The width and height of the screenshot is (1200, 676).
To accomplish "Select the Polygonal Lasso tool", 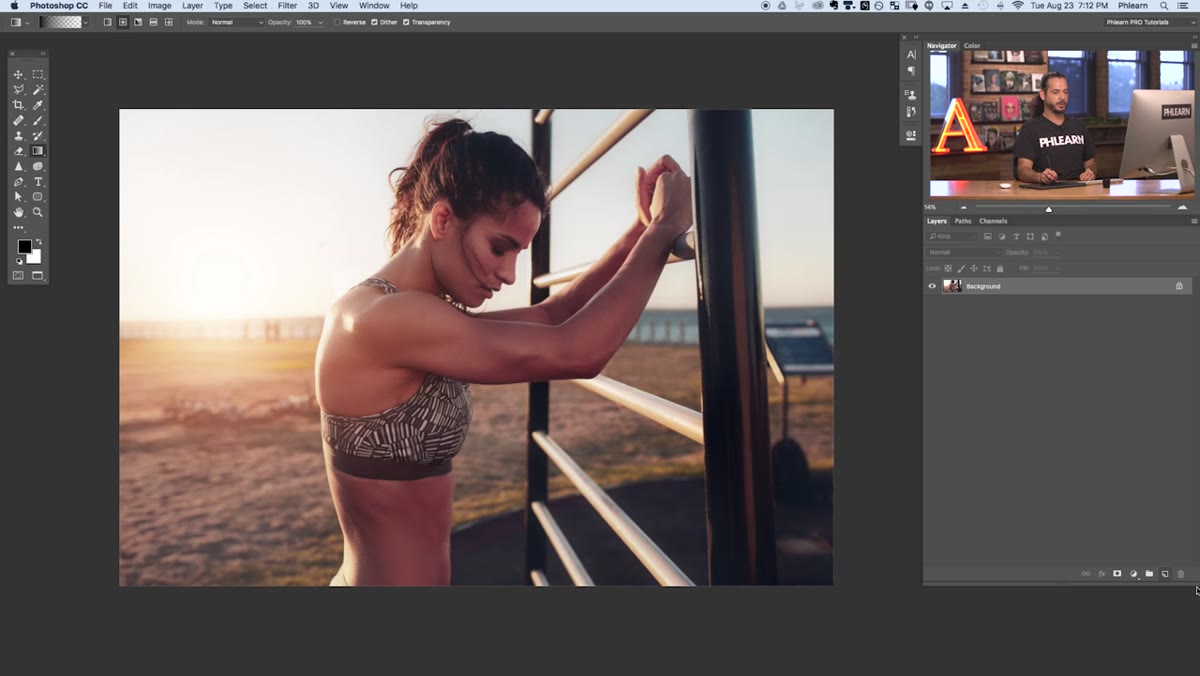I will pos(18,90).
